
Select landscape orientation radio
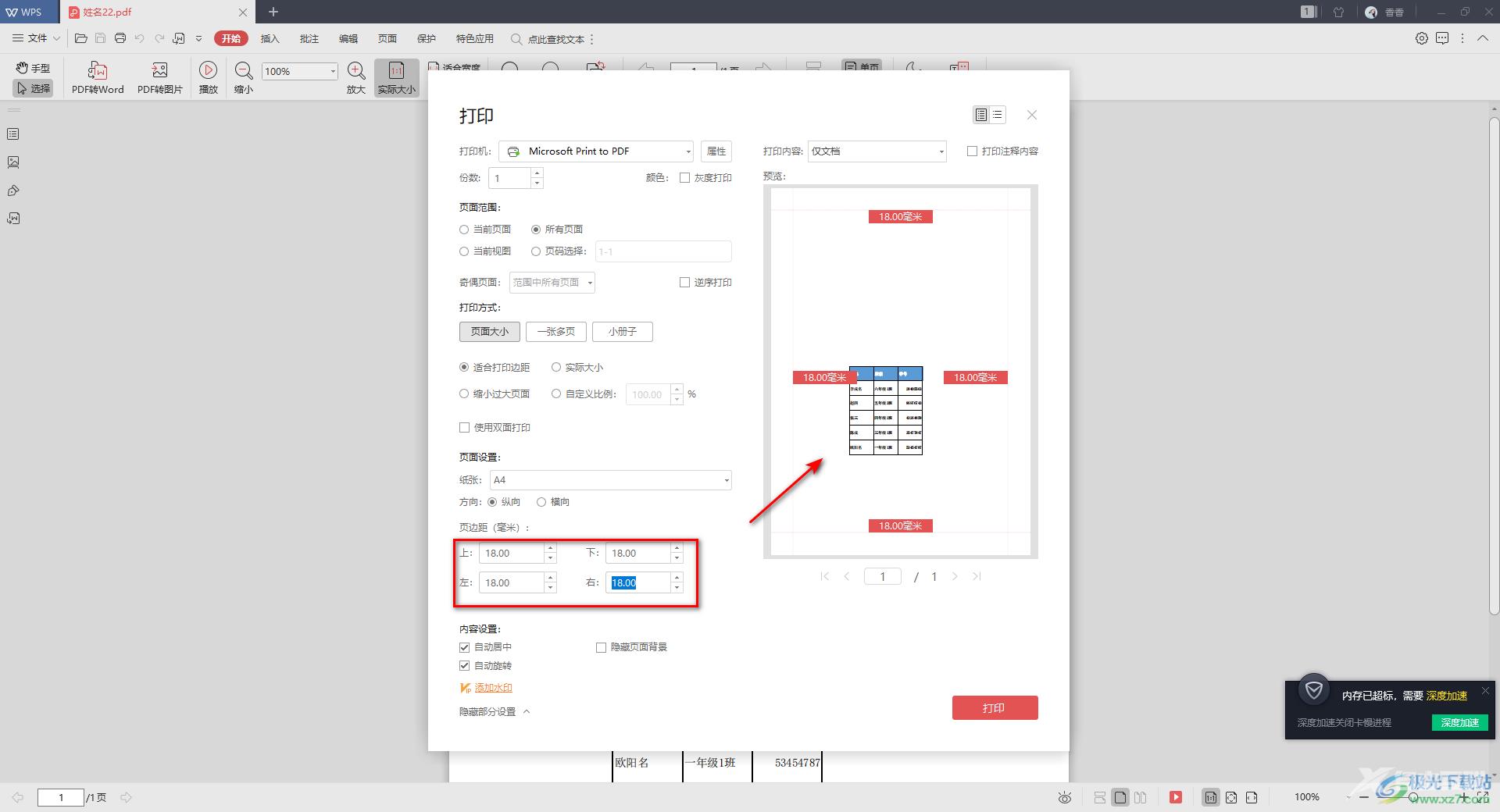[541, 502]
